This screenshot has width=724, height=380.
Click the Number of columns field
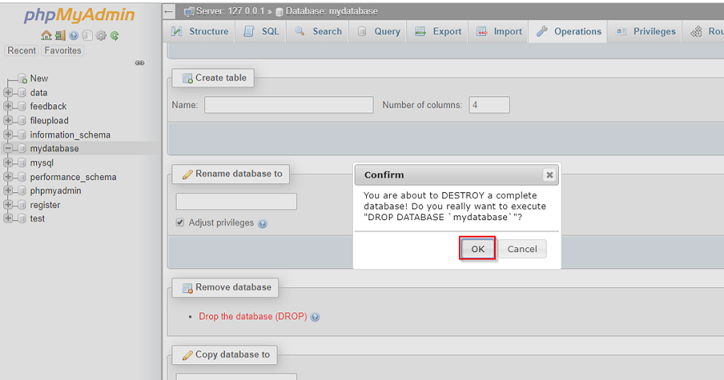point(489,105)
